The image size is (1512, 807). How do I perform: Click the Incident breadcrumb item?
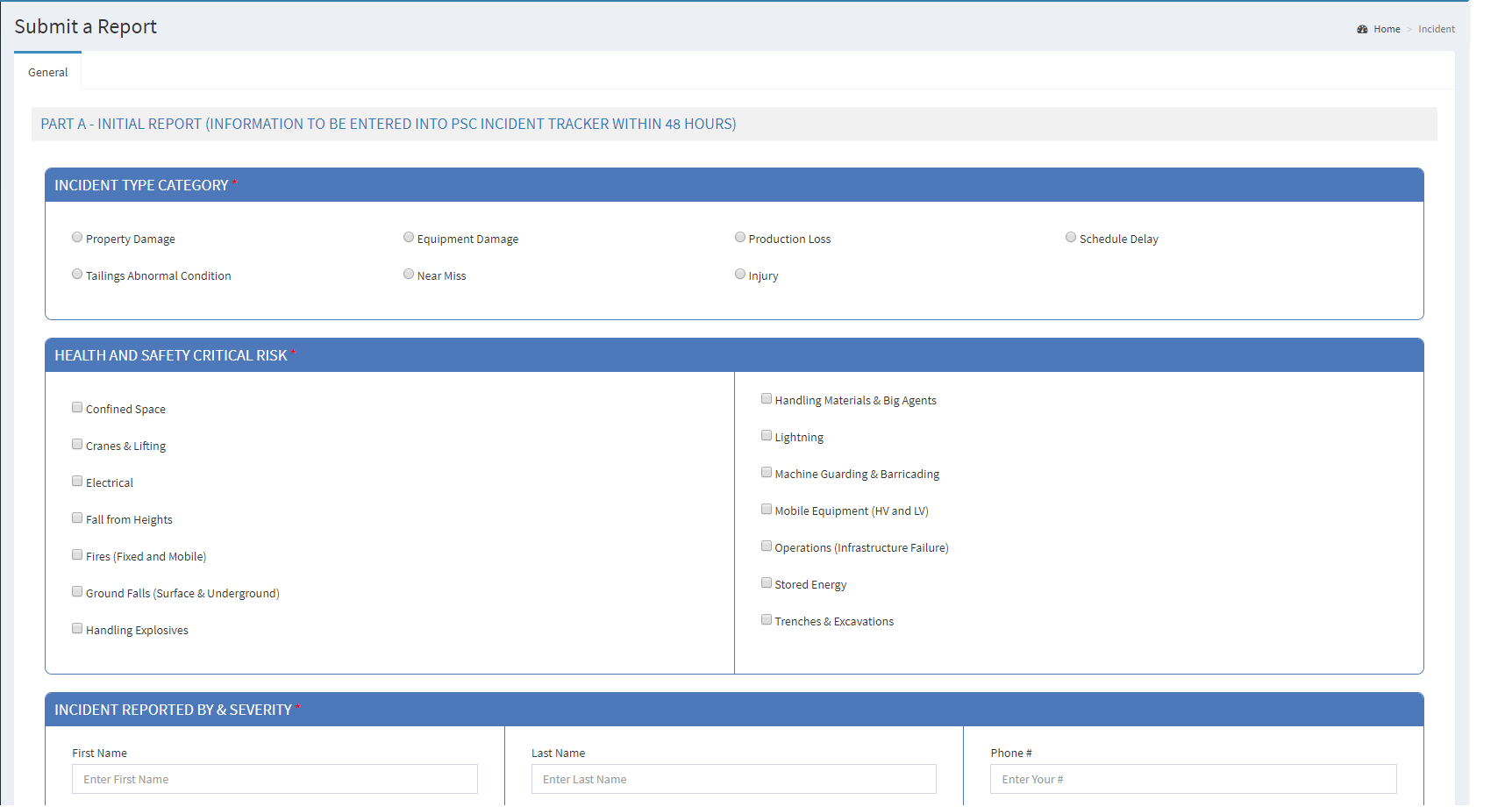click(x=1436, y=29)
